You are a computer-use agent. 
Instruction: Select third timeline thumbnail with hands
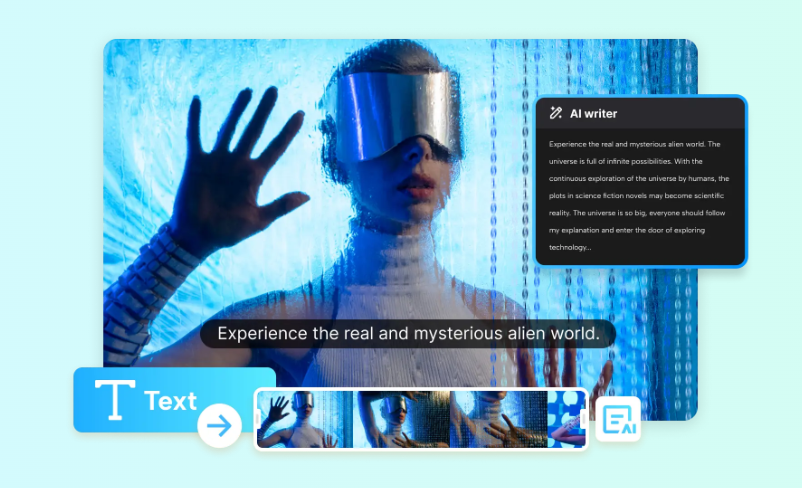(x=499, y=419)
